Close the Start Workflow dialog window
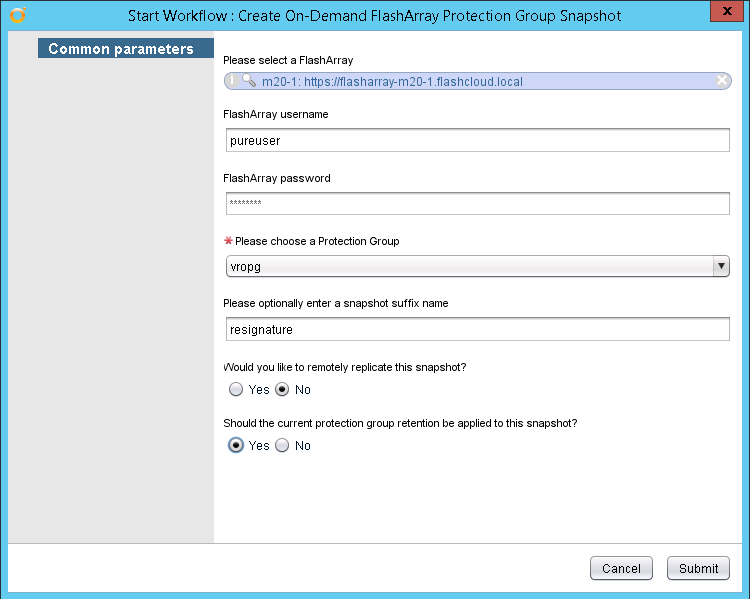Screen dimensions: 752x599 727,11
